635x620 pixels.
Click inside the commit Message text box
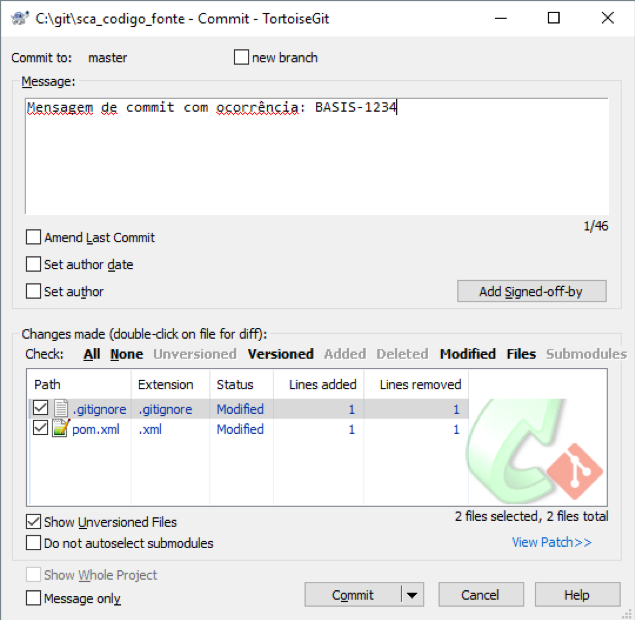point(317,156)
